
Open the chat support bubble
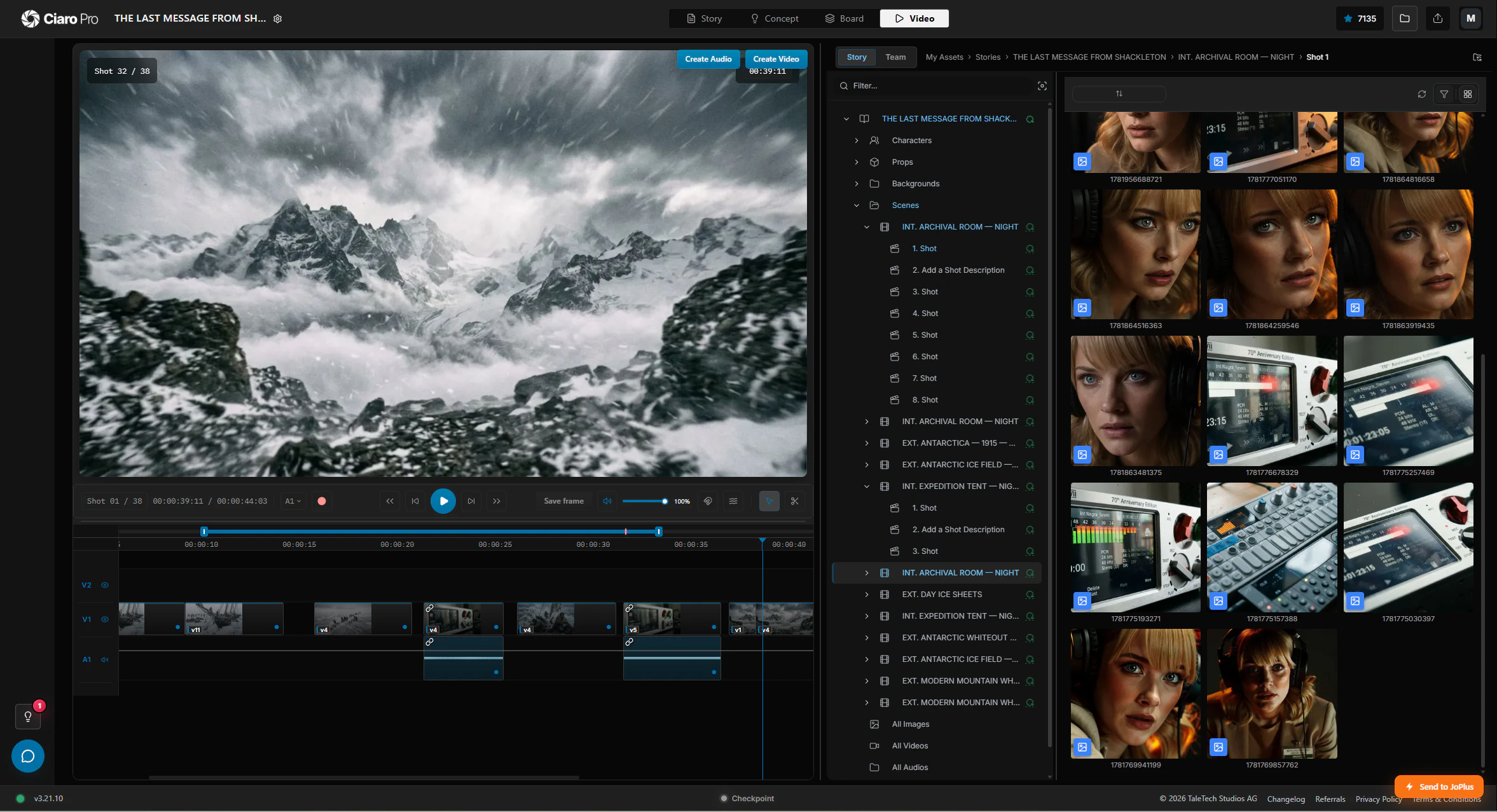click(28, 756)
